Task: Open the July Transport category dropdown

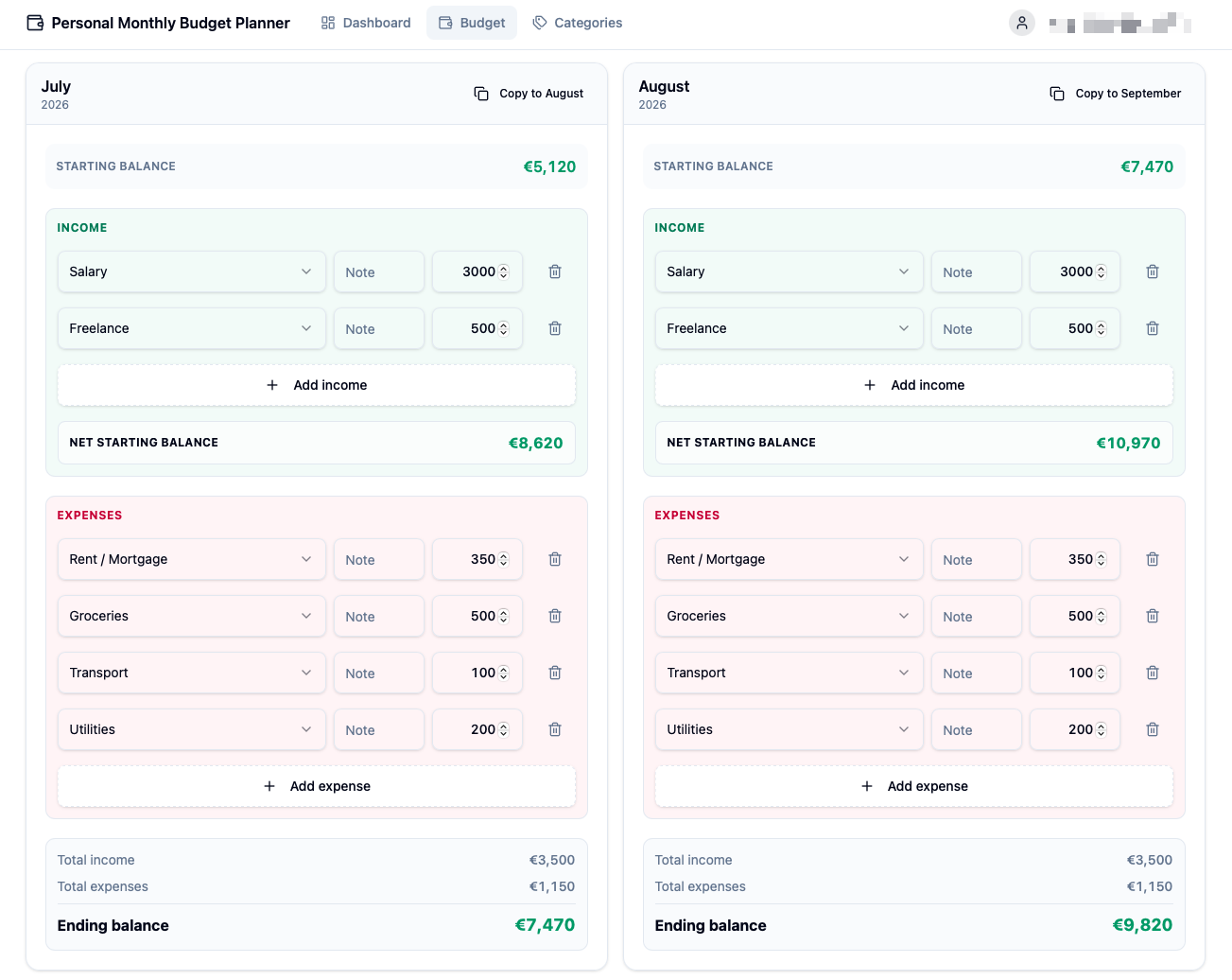Action: [x=192, y=673]
